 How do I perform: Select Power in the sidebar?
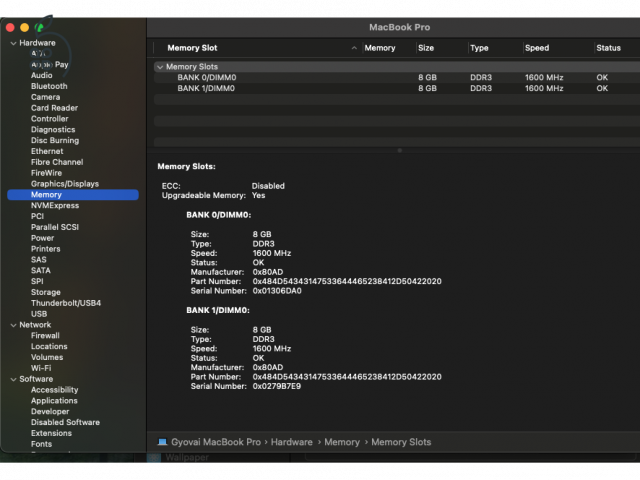click(x=42, y=238)
